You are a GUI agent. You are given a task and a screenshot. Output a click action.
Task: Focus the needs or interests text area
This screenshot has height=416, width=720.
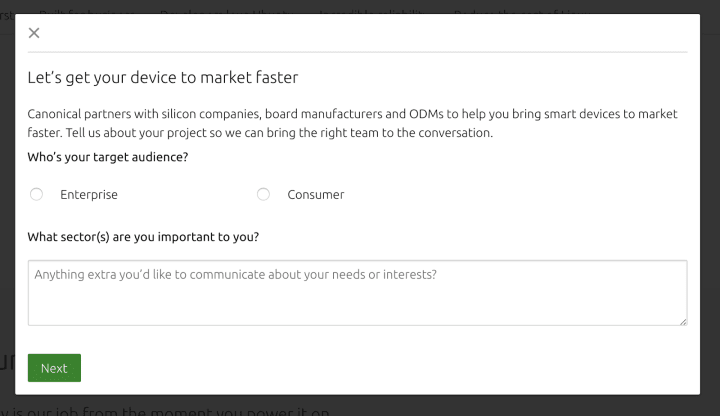[x=357, y=298]
